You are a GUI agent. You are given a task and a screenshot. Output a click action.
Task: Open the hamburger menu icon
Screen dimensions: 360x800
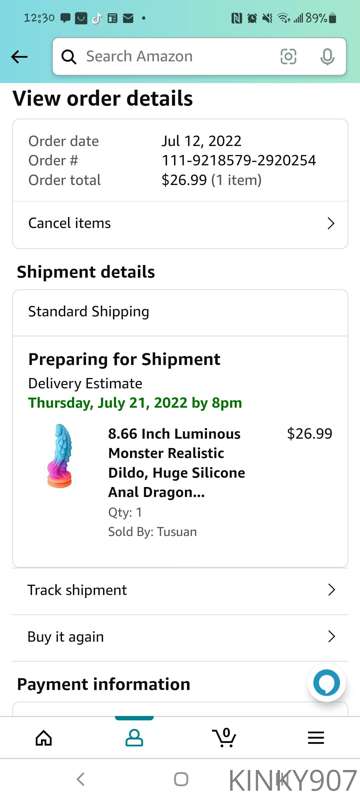(316, 738)
